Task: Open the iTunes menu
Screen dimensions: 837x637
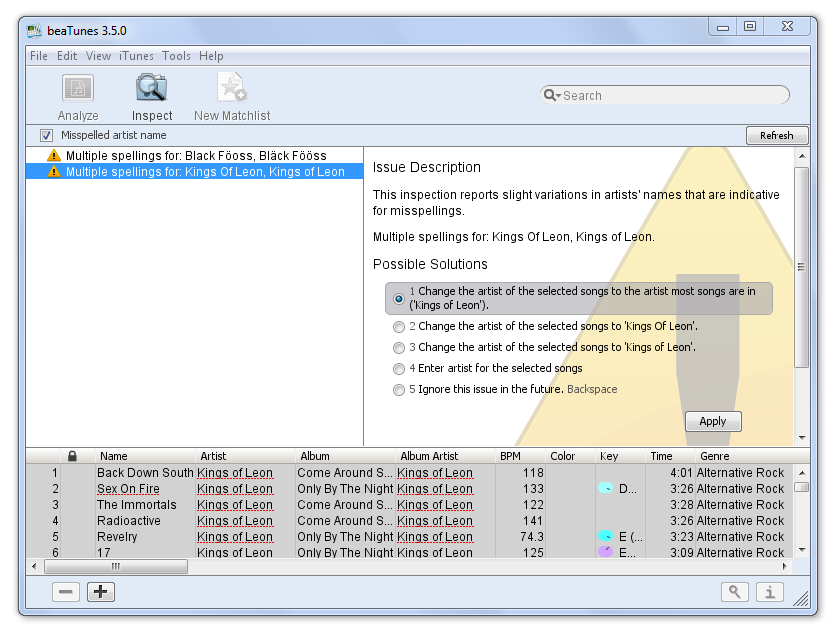Action: [136, 56]
